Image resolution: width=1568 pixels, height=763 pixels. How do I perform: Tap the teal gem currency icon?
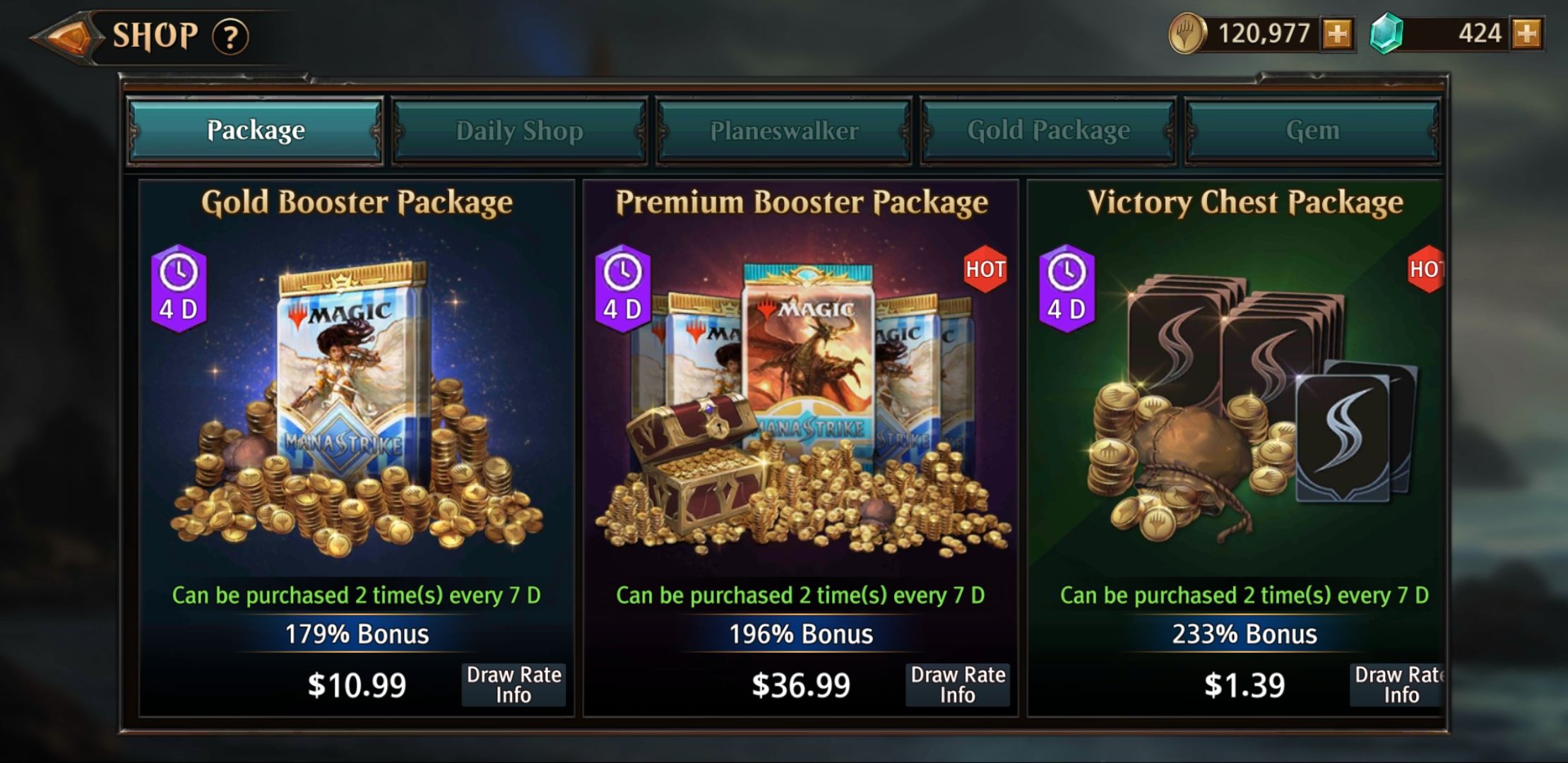(x=1386, y=34)
